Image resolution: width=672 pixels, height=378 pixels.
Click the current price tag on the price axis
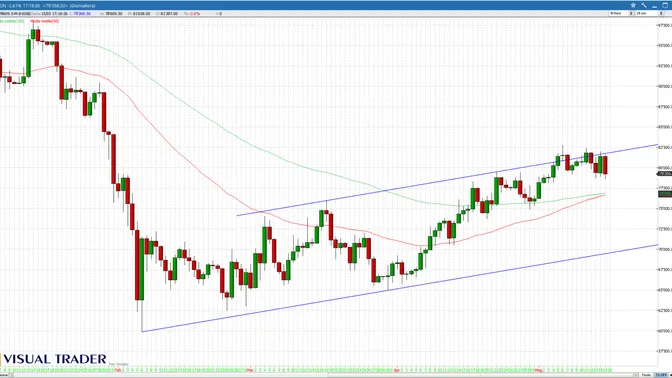pyautogui.click(x=665, y=174)
